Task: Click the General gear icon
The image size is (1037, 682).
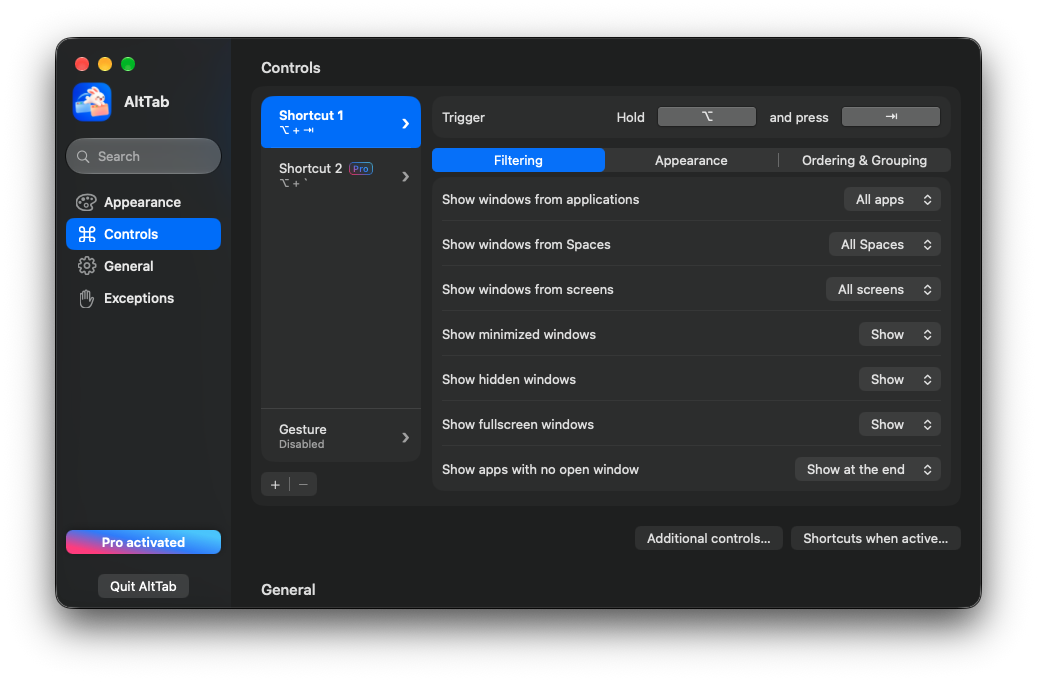Action: pos(87,266)
